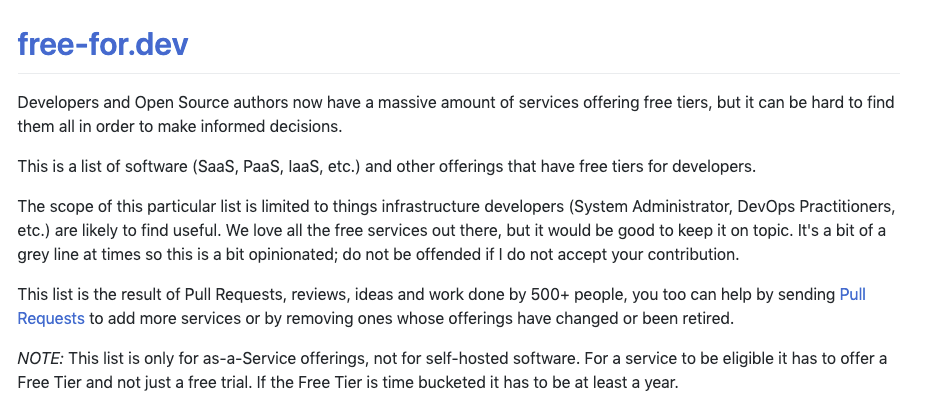The width and height of the screenshot is (927, 408).
Task: Click the words "make informed decisions"
Action: click(x=249, y=127)
